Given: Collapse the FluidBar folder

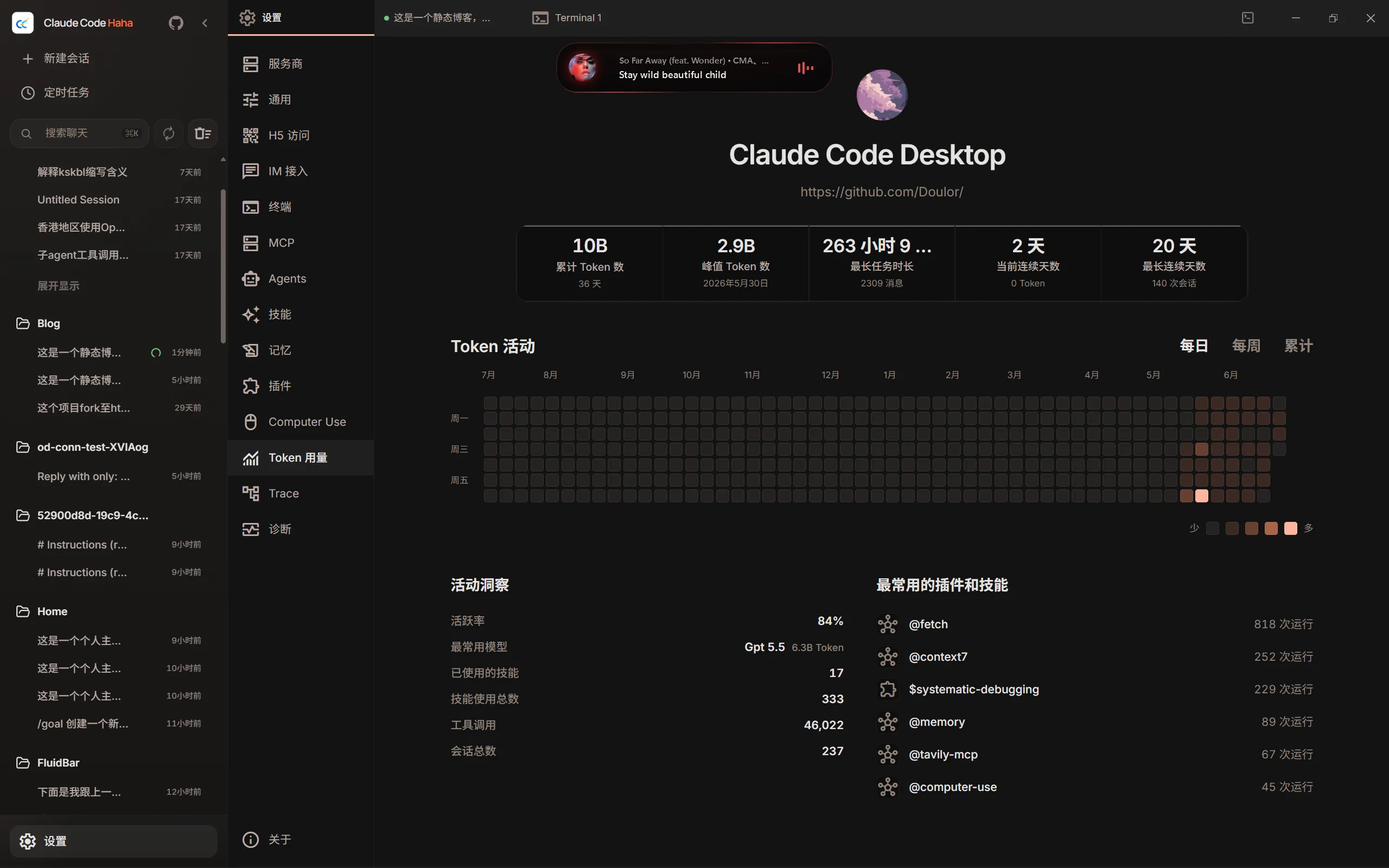Looking at the screenshot, I should (48, 762).
